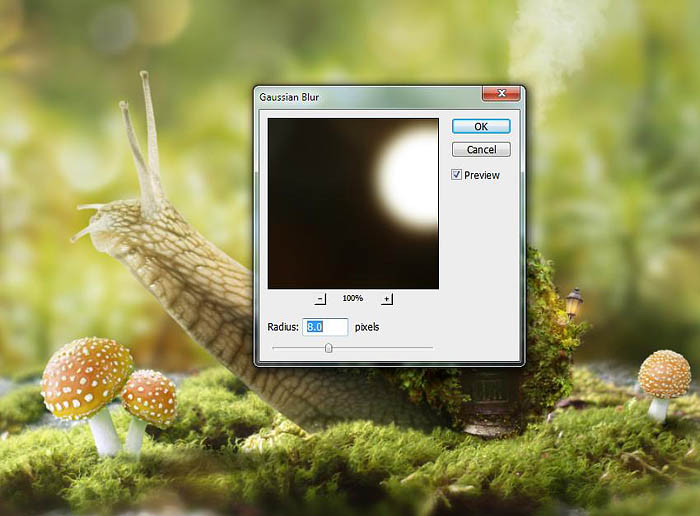Click the Radius slider track left end
Viewport: 700px width, 516px height.
click(x=275, y=348)
